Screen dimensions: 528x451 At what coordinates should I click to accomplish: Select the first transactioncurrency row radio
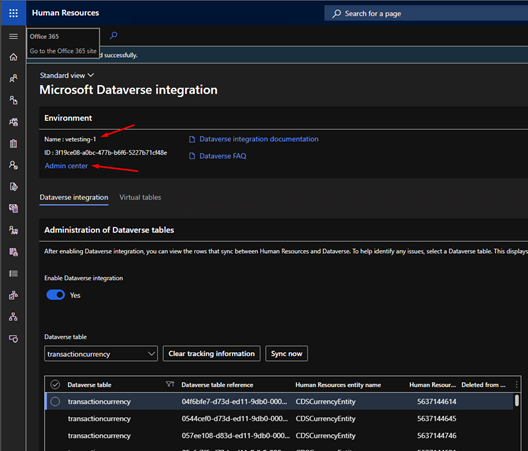(x=55, y=401)
